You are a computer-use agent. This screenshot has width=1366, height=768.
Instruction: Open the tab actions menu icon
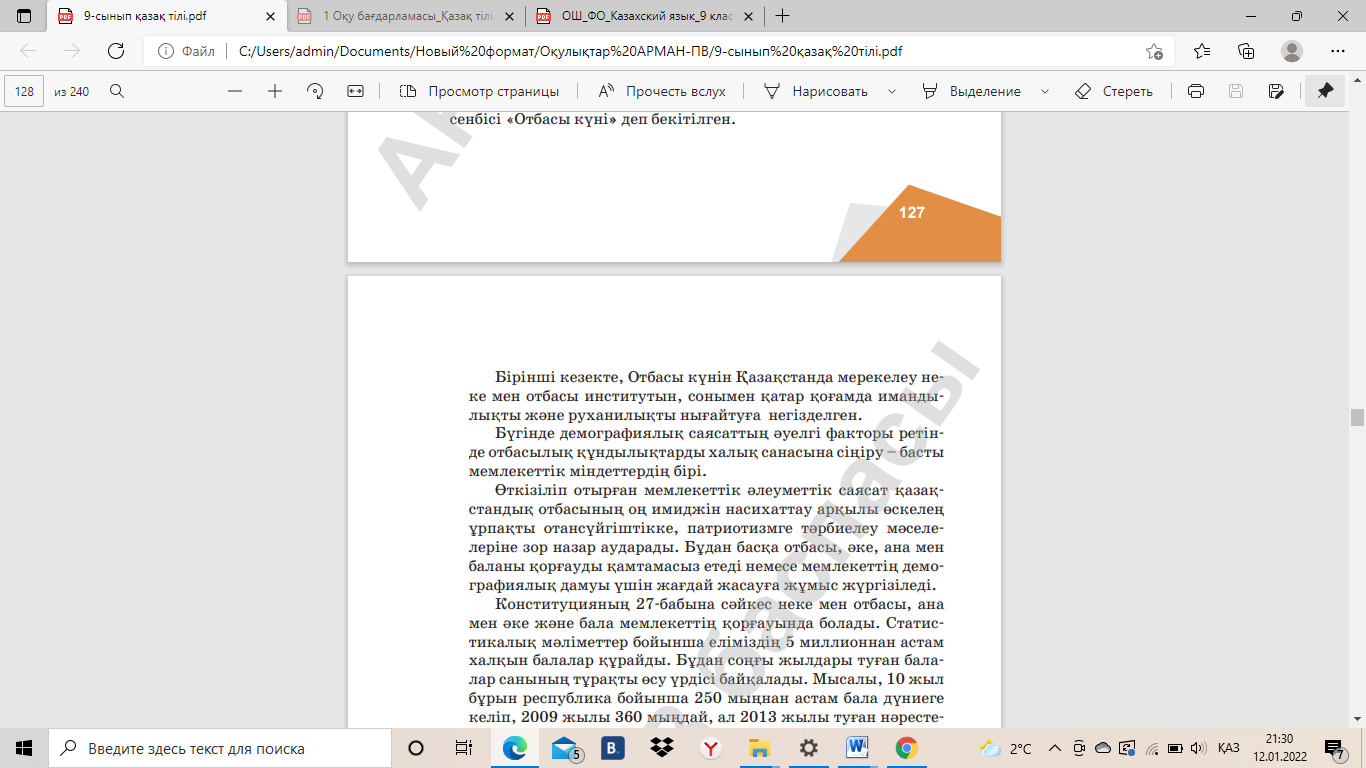(24, 16)
